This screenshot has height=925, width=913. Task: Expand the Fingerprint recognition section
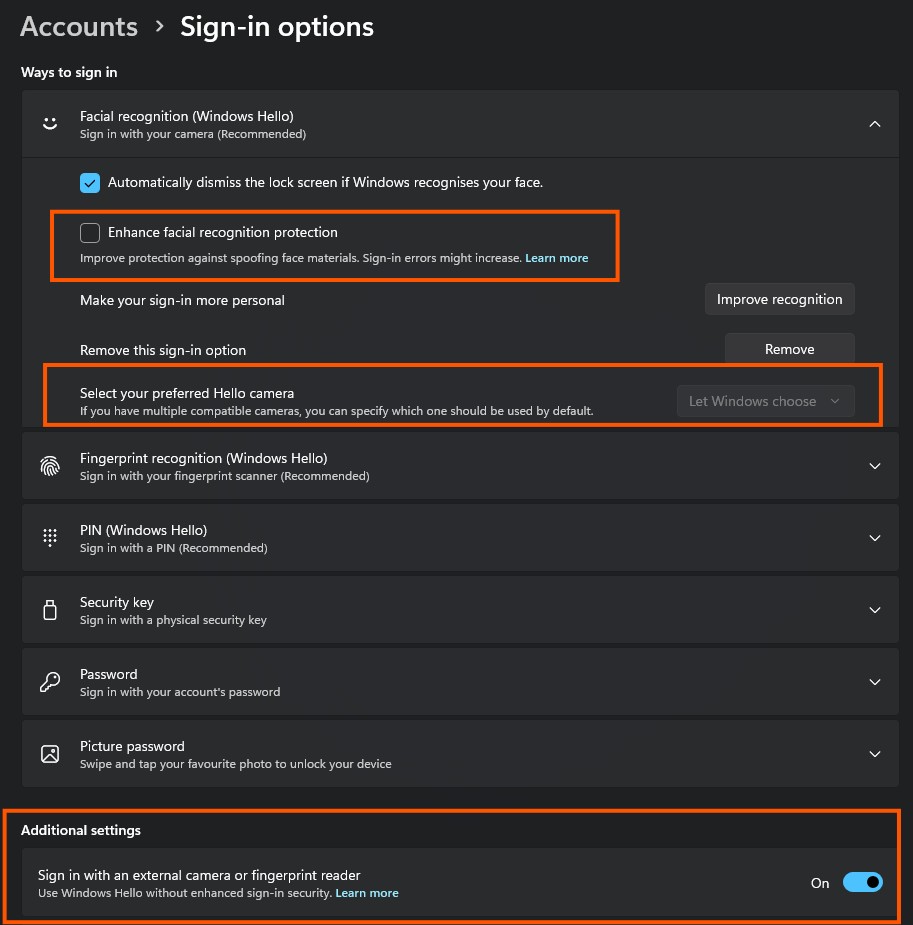click(x=875, y=466)
